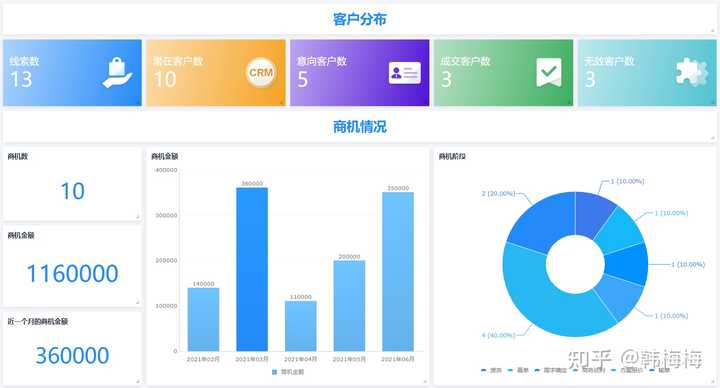
Task: Open the 线索数 label on blue card
Action: 24,61
